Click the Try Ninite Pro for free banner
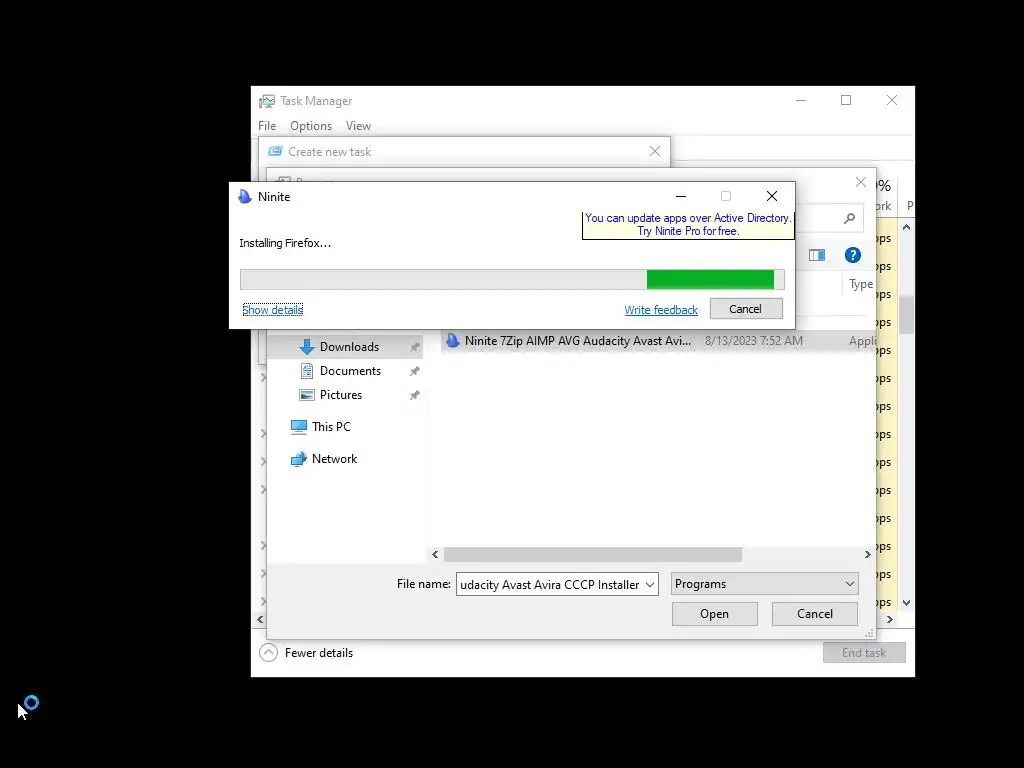The image size is (1024, 768). point(688,224)
